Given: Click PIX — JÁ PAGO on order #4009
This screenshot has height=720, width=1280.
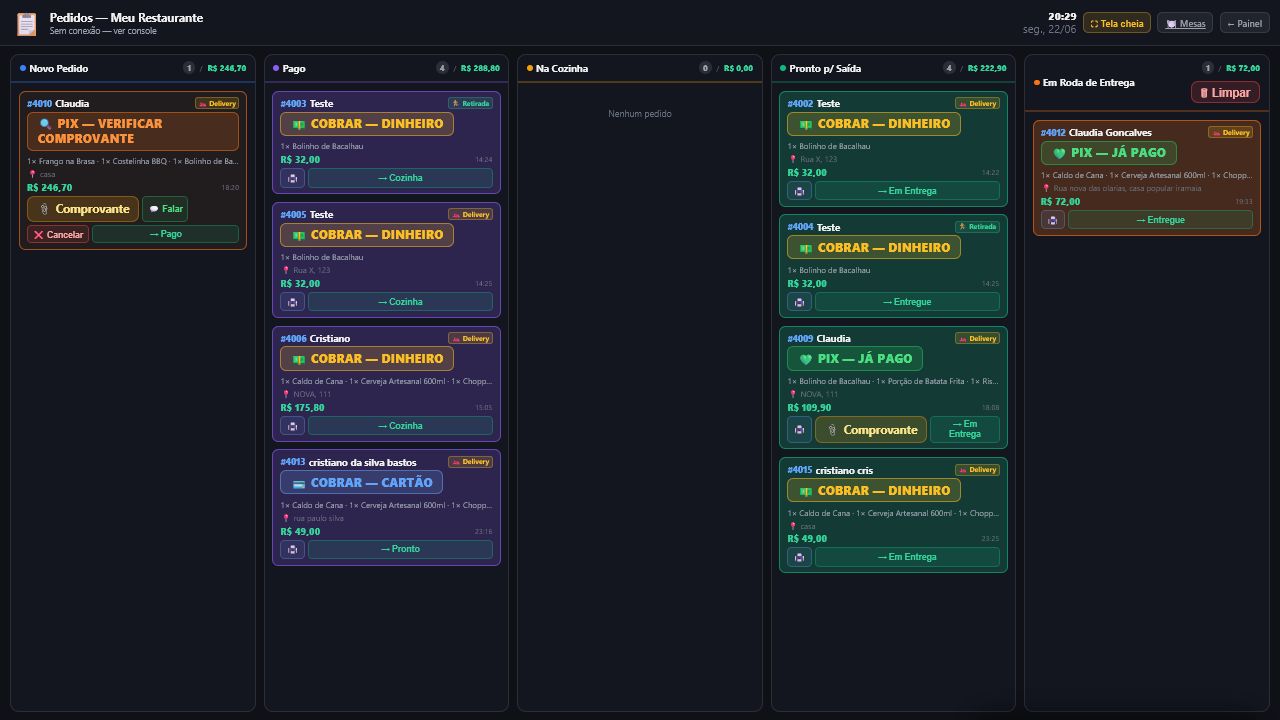Looking at the screenshot, I should pos(855,359).
